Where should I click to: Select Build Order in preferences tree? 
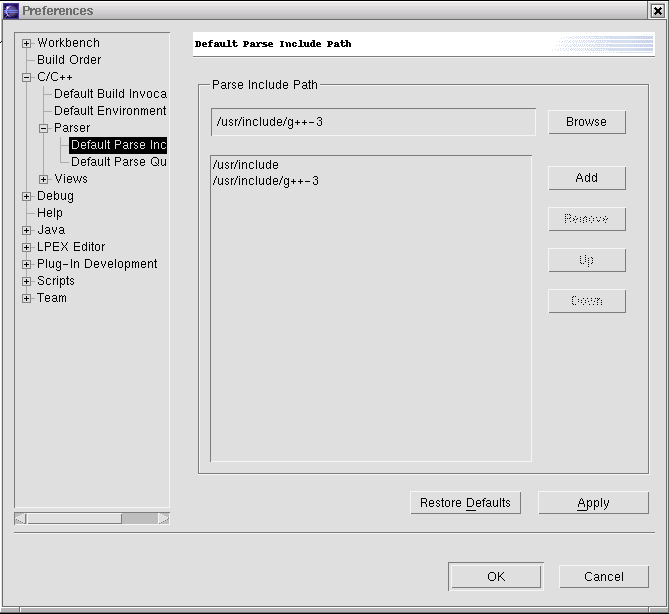pyautogui.click(x=69, y=60)
